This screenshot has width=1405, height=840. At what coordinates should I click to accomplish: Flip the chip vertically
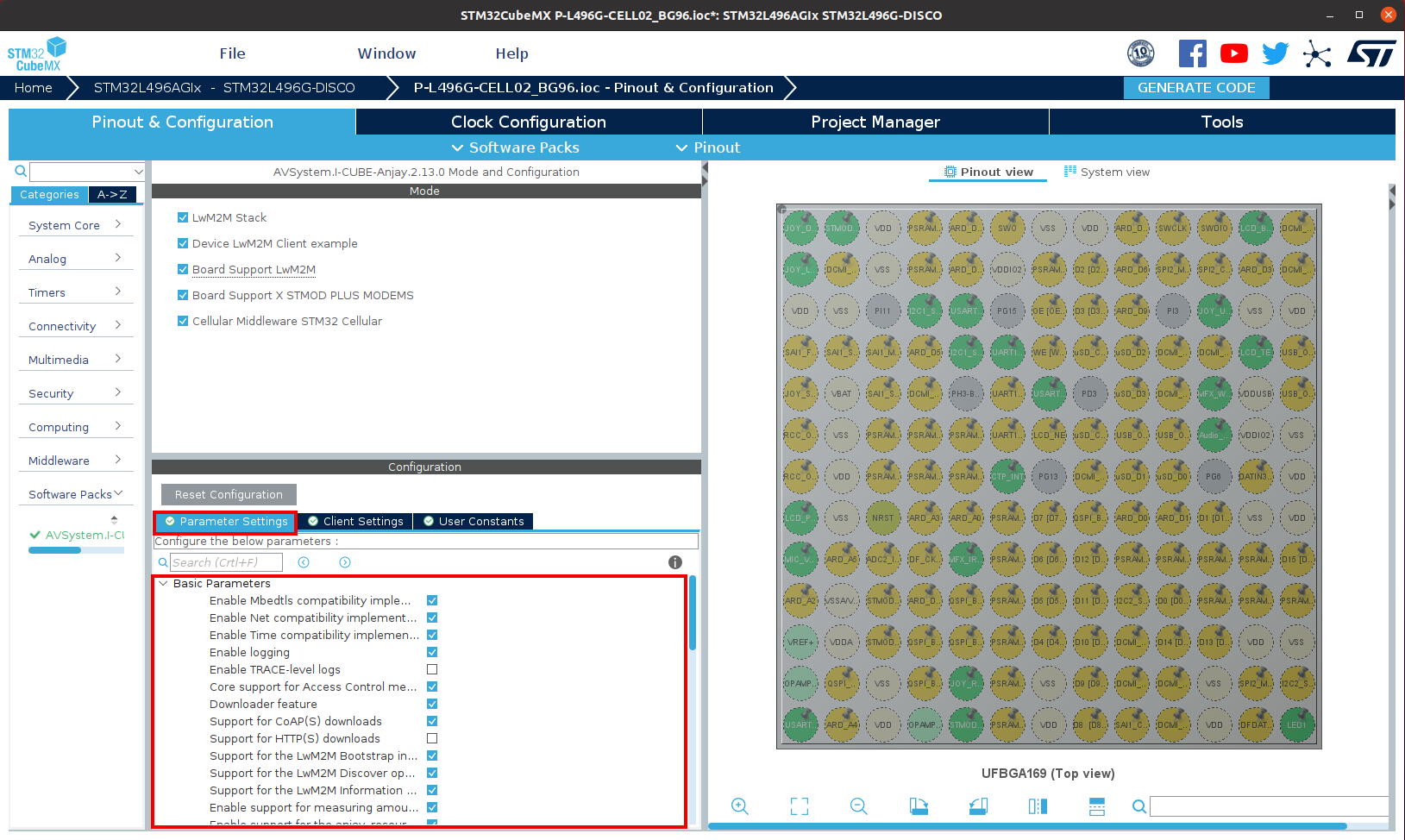point(1097,806)
